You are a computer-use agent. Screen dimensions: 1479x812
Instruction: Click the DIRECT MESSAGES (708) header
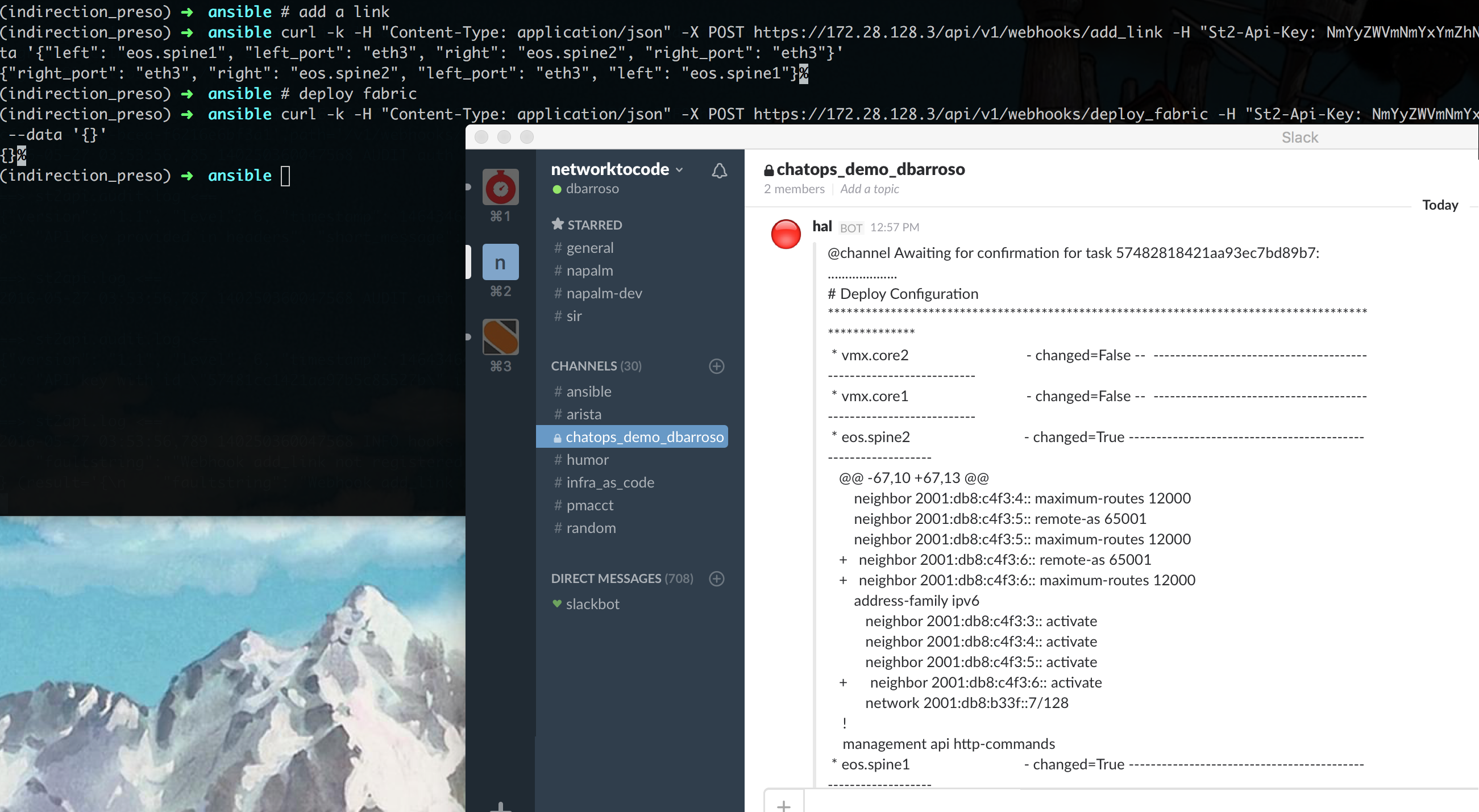[x=622, y=578]
